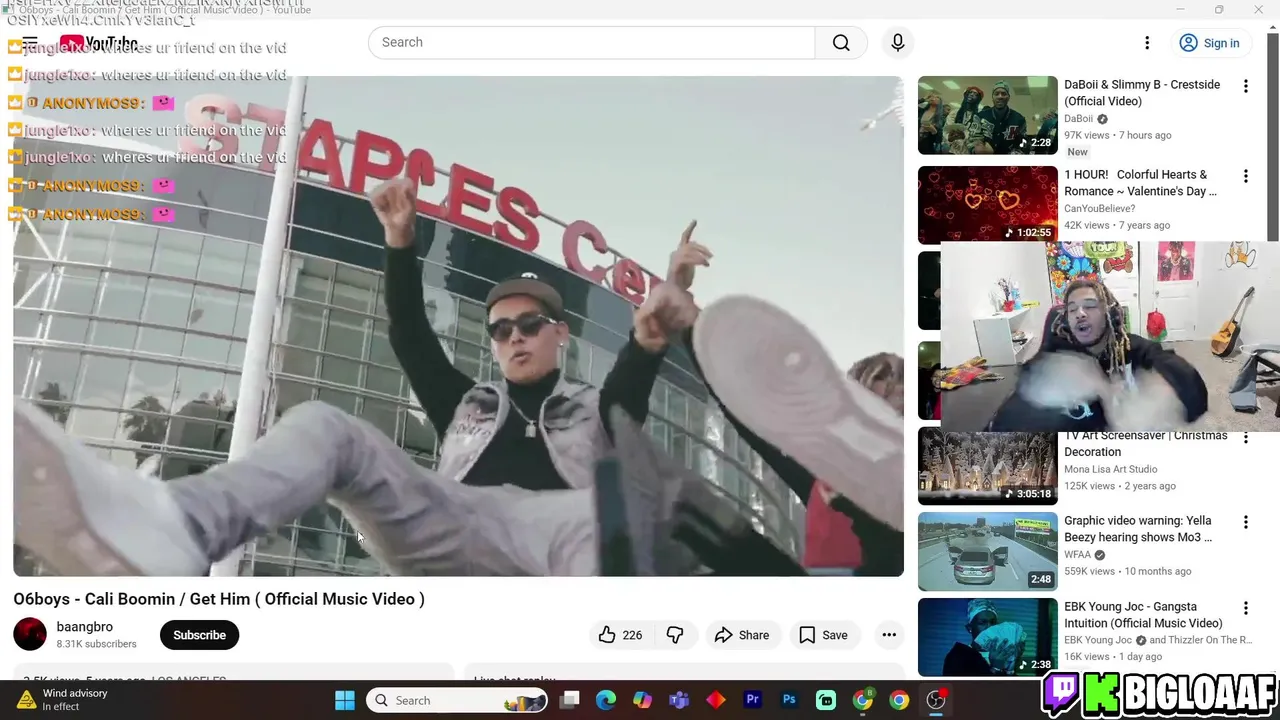Viewport: 1280px width, 720px height.
Task: Subscribe to baangbro channel
Action: point(199,635)
